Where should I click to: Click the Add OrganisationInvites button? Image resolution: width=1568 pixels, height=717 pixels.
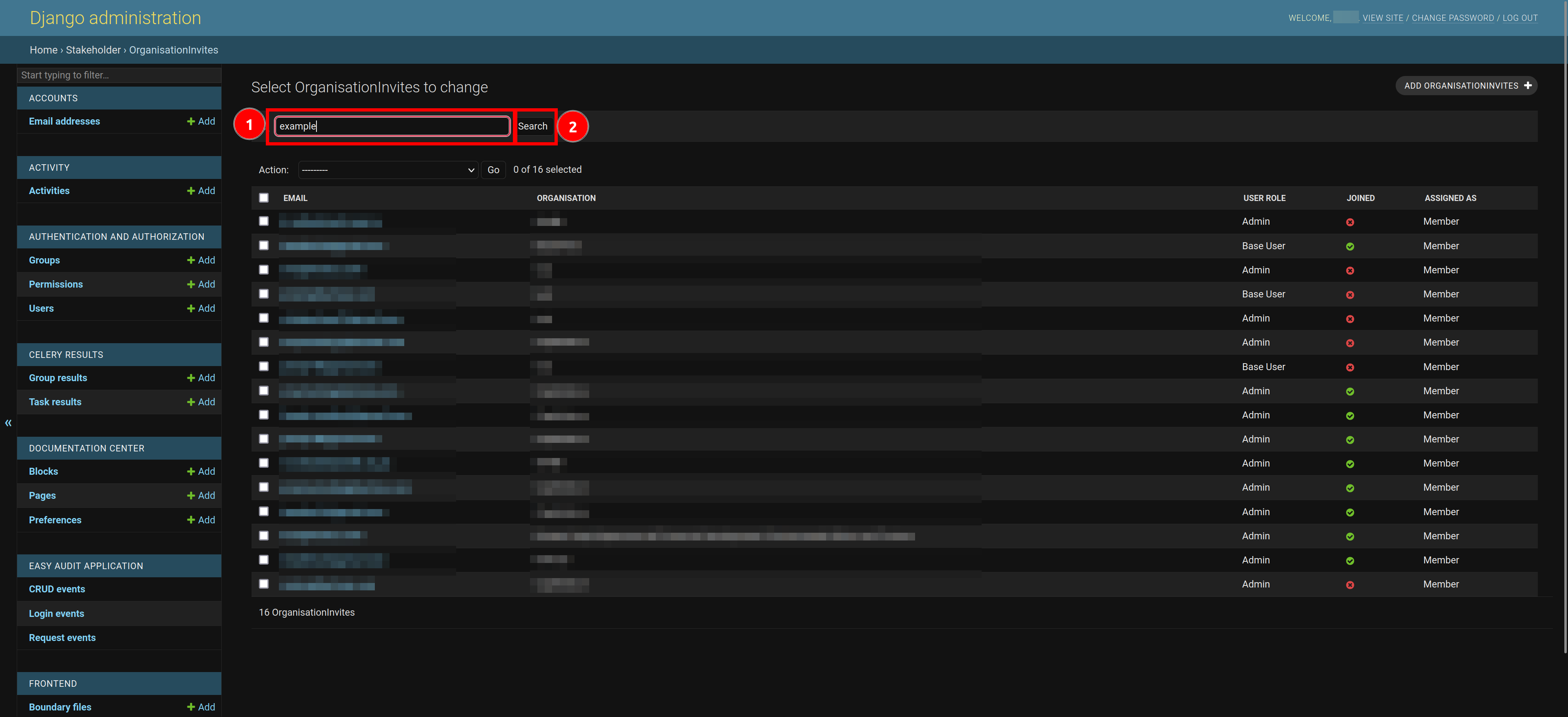(x=1466, y=86)
